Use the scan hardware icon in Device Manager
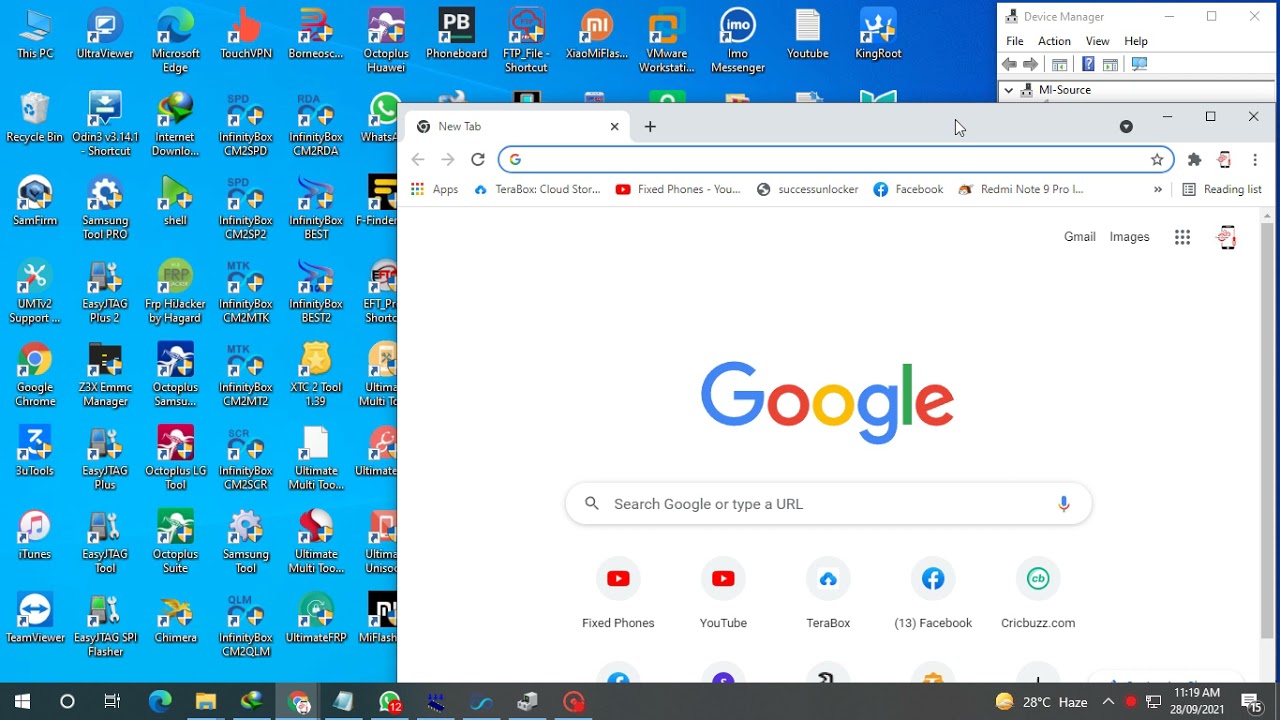1280x720 pixels. tap(1139, 64)
